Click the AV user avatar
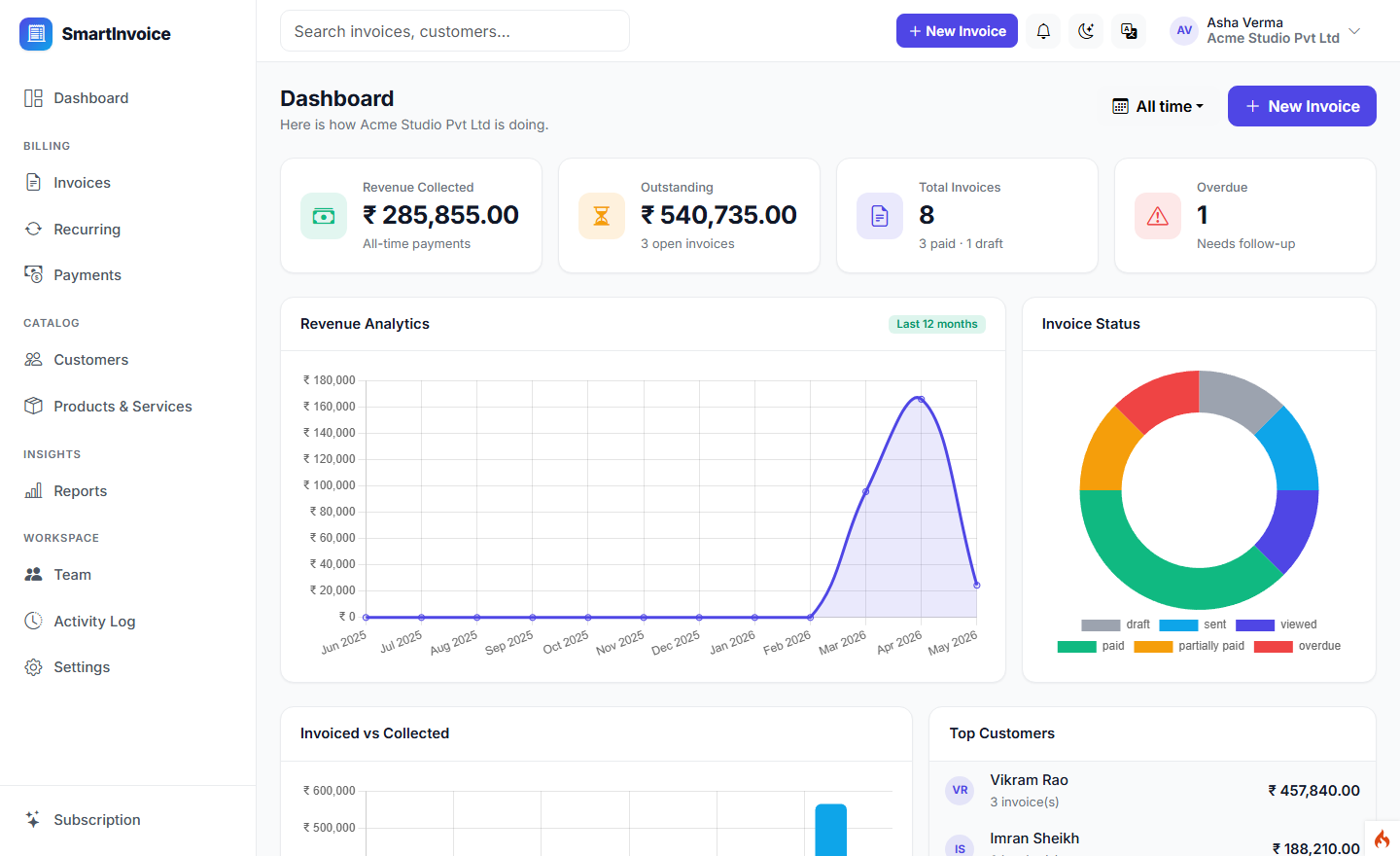1400x856 pixels. tap(1184, 30)
